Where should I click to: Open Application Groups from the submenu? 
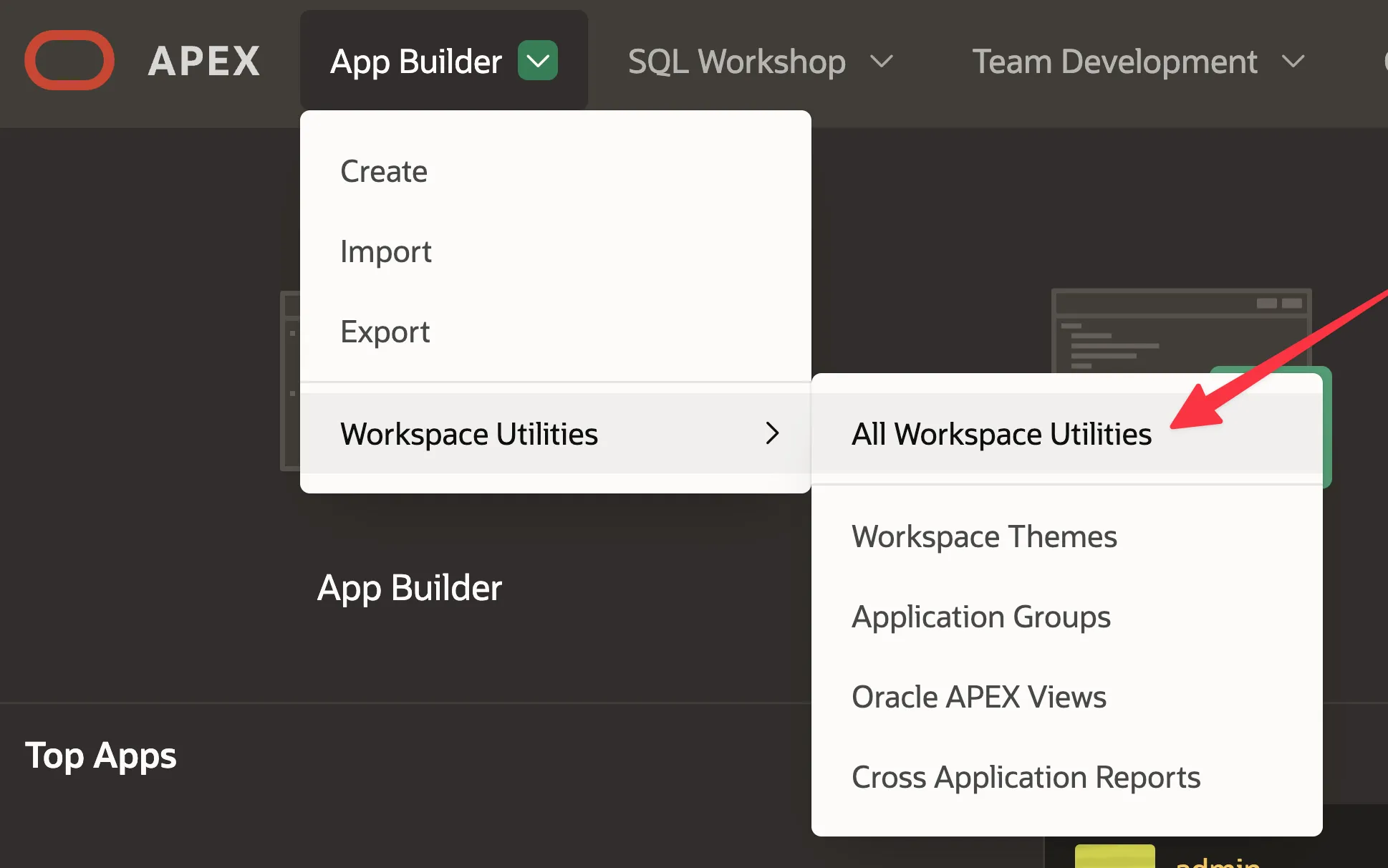click(x=980, y=617)
